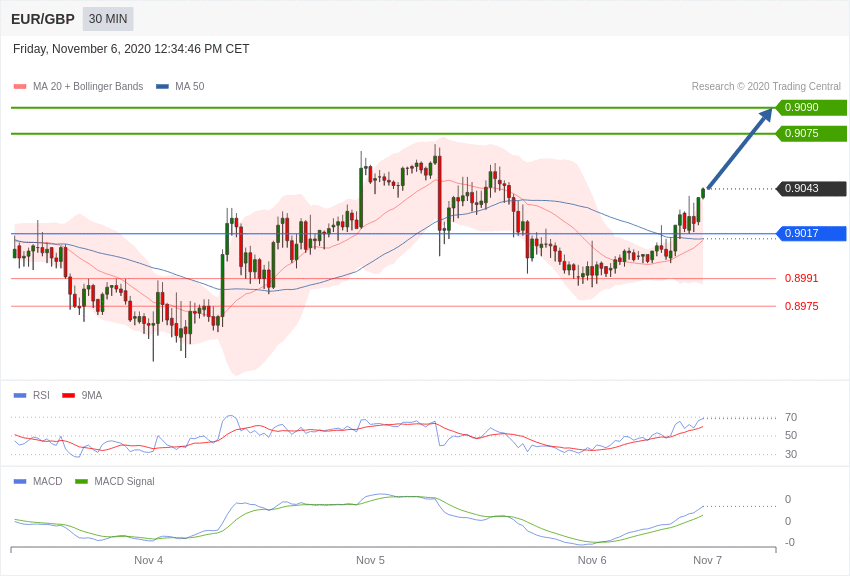Click the Nov 4 date axis label
Screen dimensions: 850x576
149,560
